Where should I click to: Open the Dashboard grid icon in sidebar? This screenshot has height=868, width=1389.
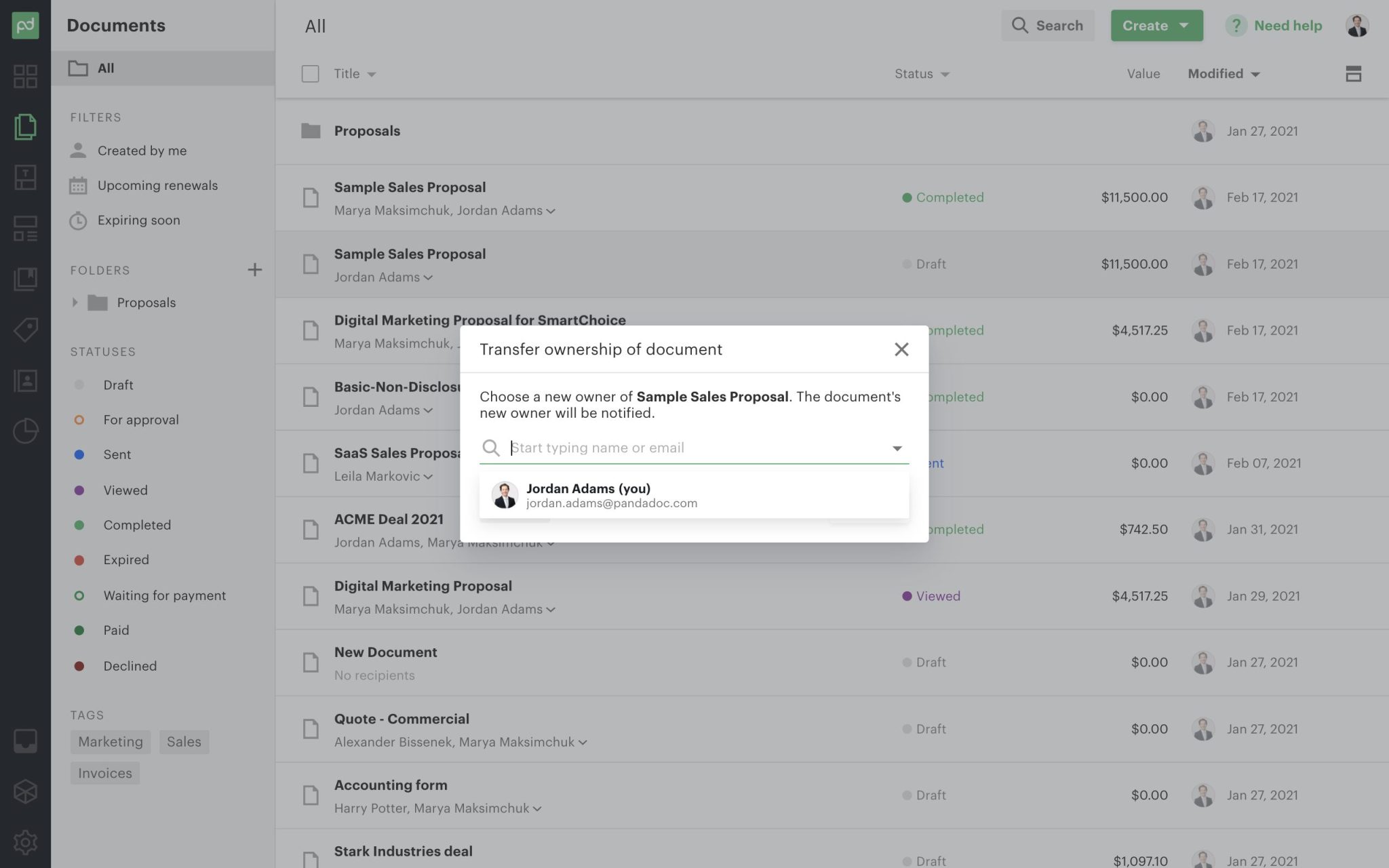tap(26, 77)
